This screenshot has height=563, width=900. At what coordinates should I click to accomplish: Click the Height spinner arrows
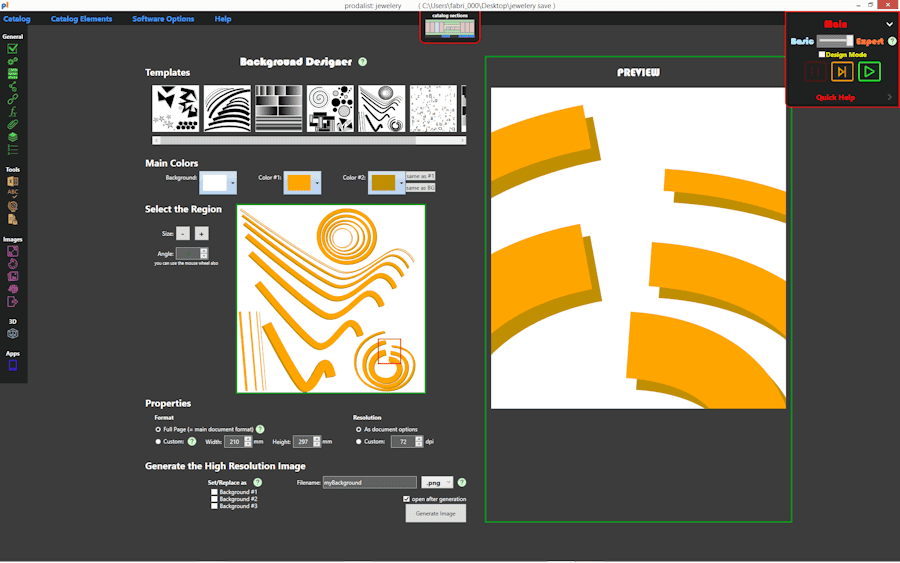coord(317,441)
